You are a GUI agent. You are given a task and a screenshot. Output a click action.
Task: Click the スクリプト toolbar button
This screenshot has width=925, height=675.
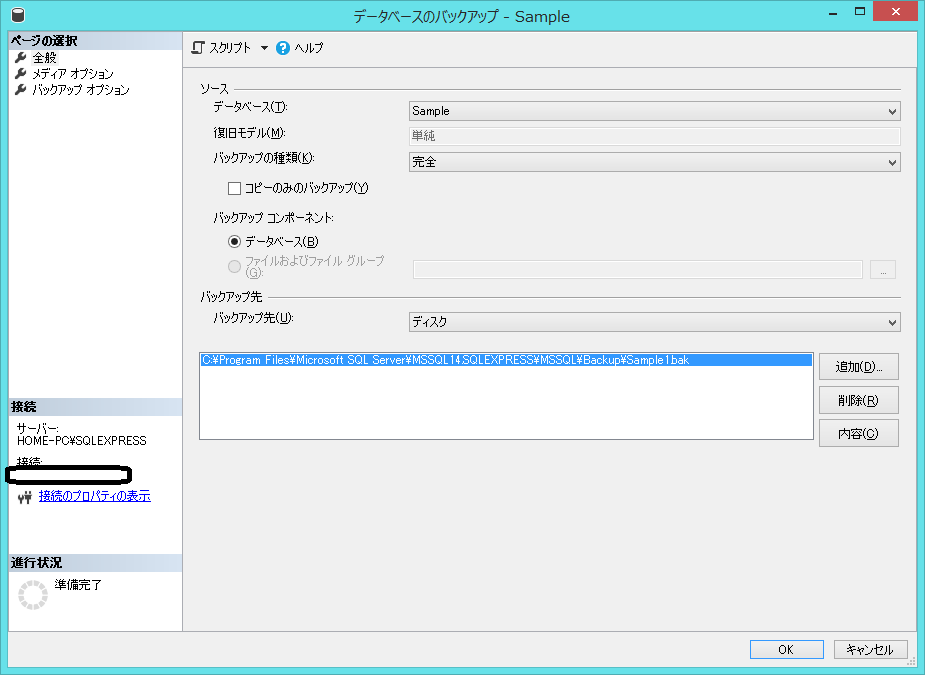(230, 47)
